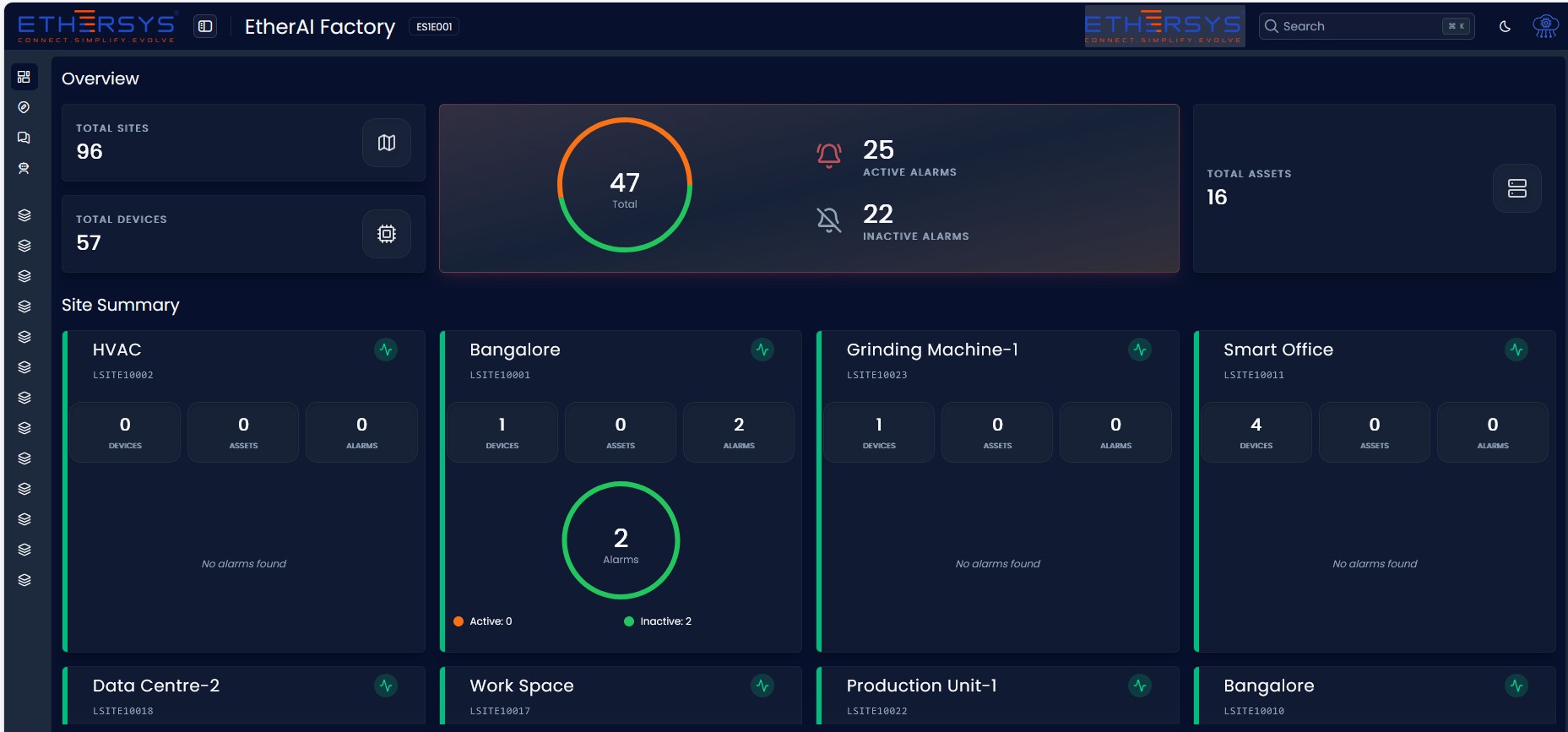Click the red active alarms bell icon

pyautogui.click(x=829, y=155)
